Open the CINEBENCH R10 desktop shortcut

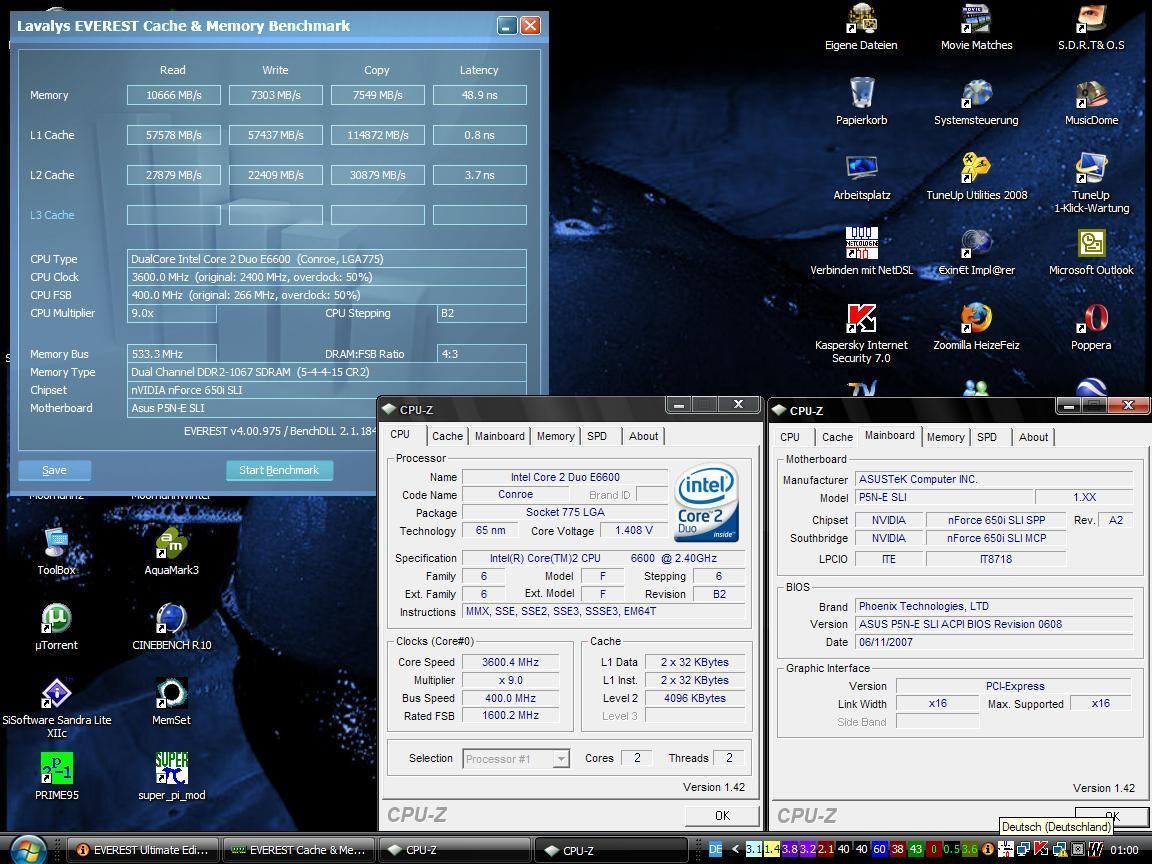click(172, 620)
